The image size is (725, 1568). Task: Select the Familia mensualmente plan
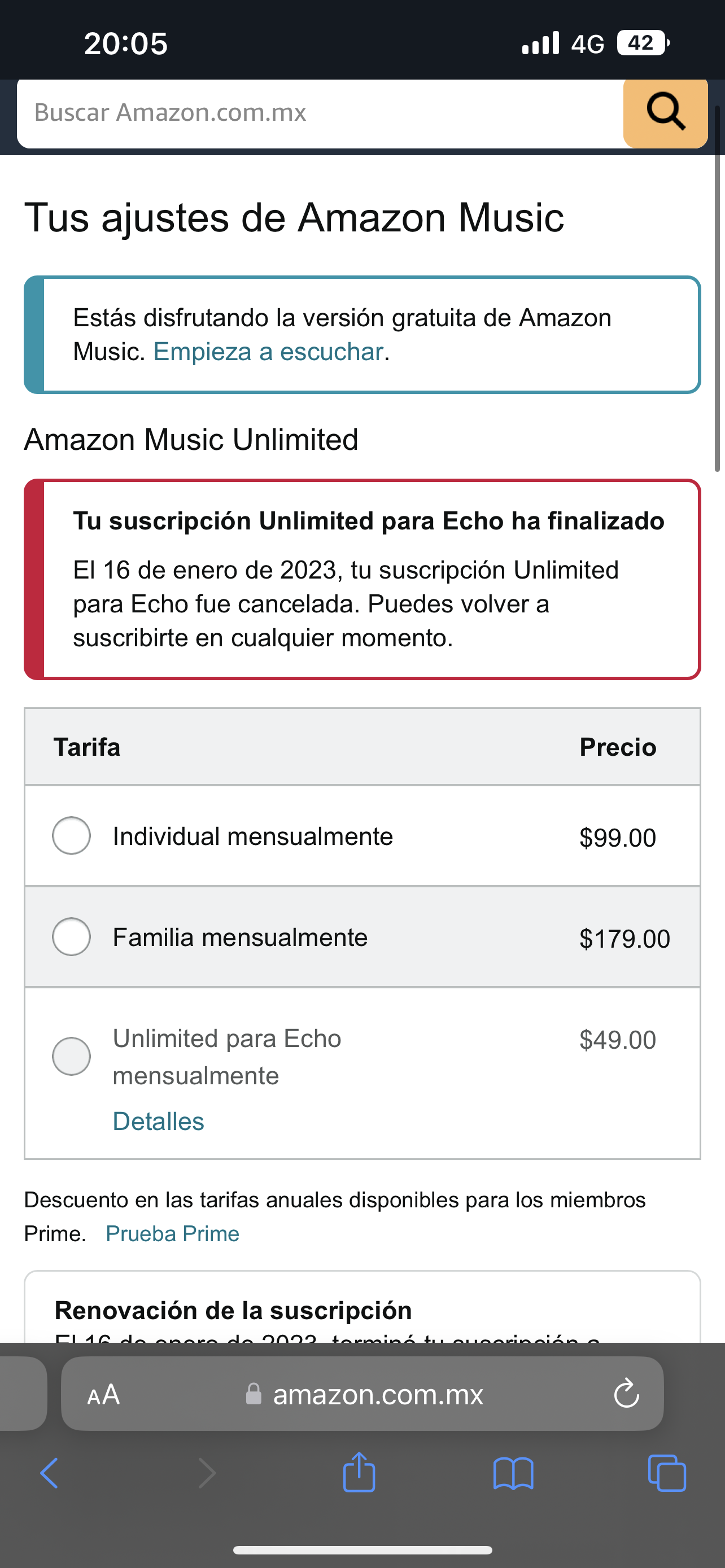point(72,937)
